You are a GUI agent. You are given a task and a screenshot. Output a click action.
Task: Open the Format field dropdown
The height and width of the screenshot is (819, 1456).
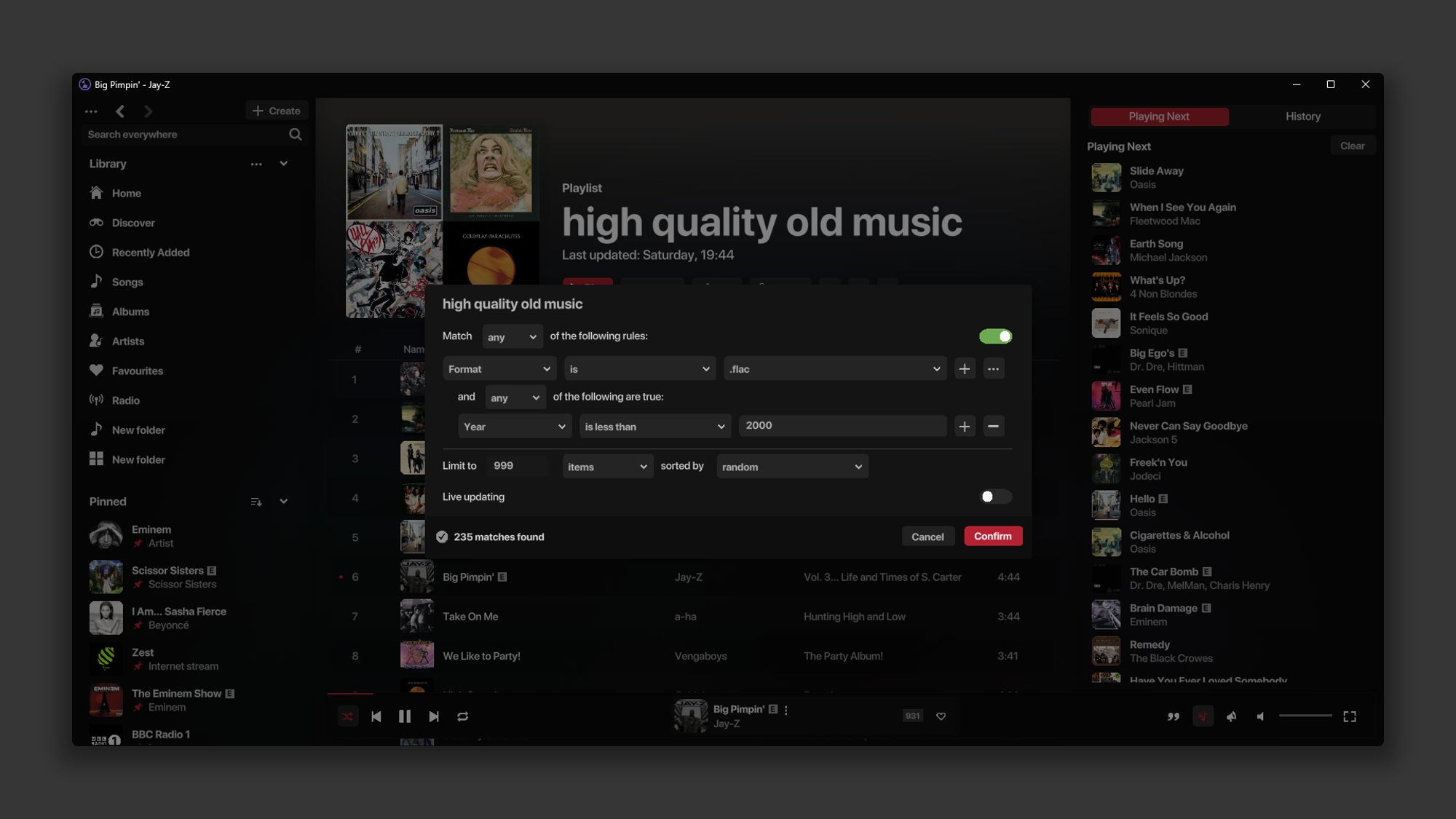click(499, 369)
